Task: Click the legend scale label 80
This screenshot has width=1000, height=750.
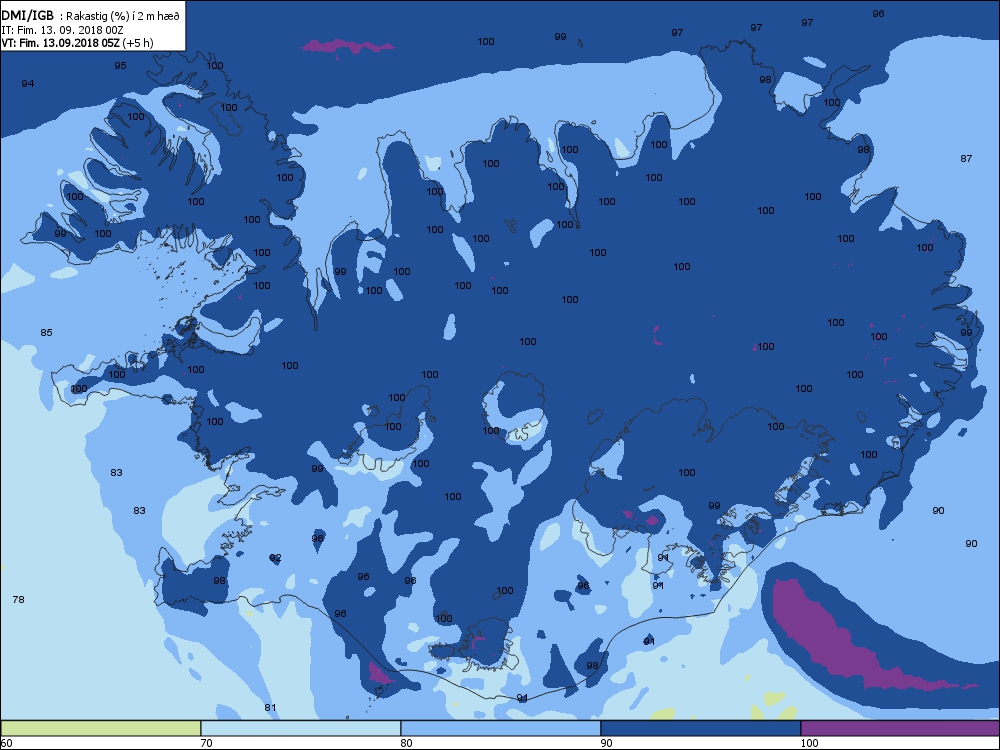Action: 406,743
